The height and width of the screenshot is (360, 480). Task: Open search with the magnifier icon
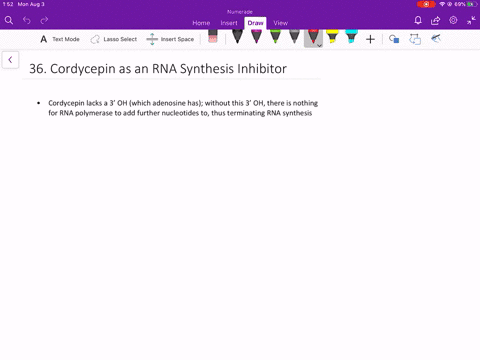9,20
